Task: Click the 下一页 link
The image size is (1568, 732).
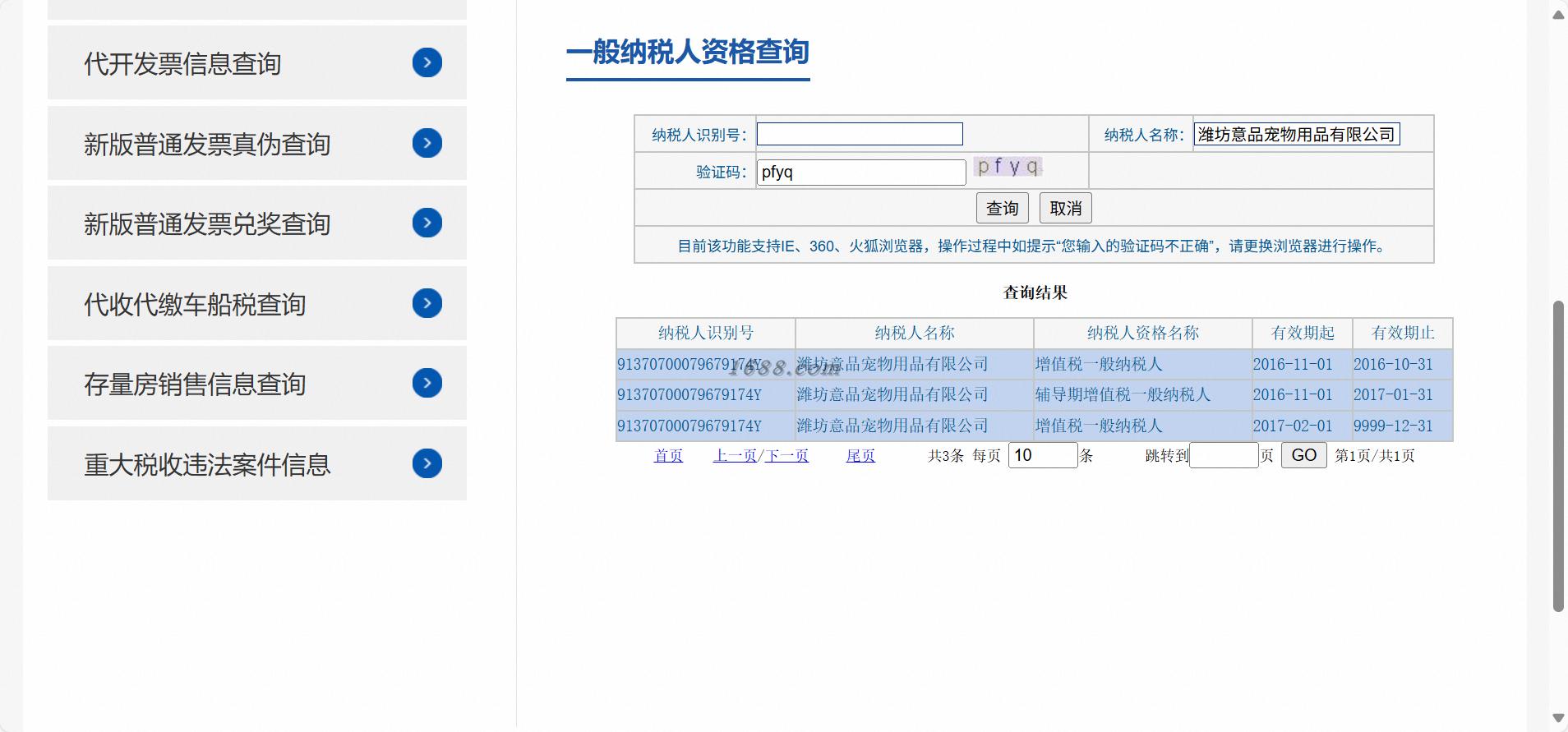Action: tap(786, 455)
